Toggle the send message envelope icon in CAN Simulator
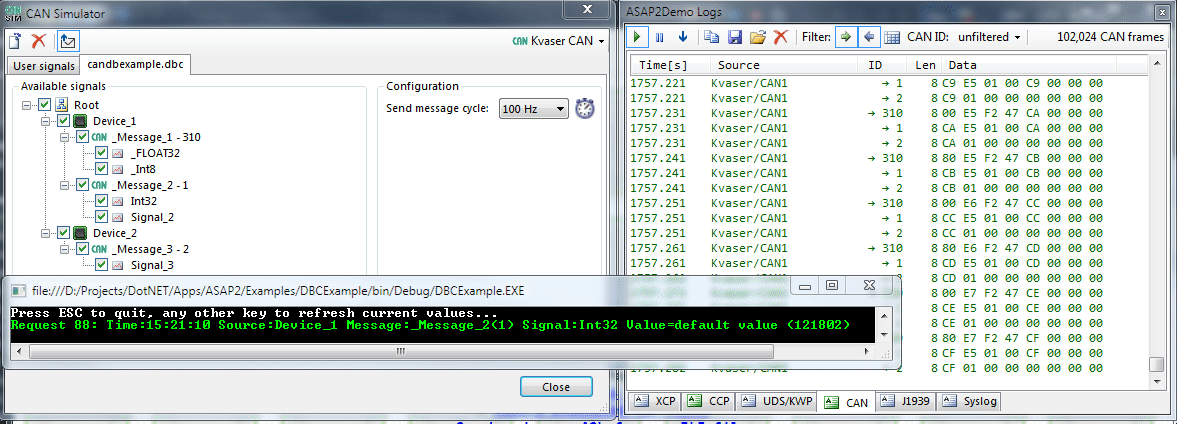This screenshot has height=424, width=1177. coord(69,41)
